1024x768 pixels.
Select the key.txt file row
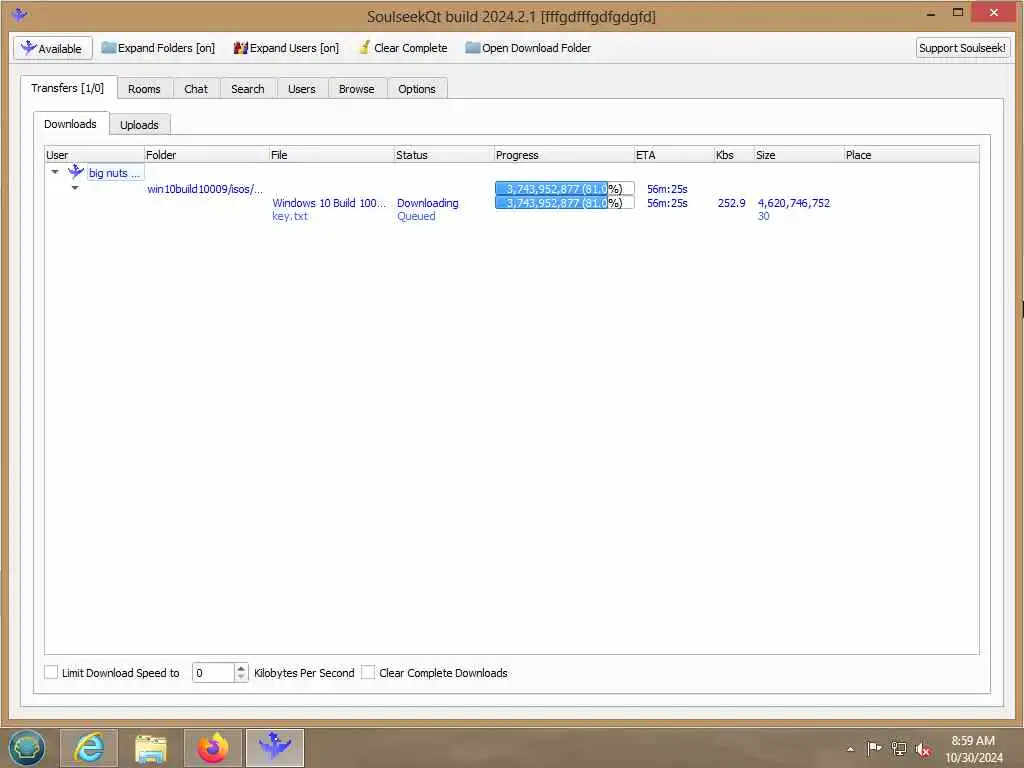click(290, 216)
